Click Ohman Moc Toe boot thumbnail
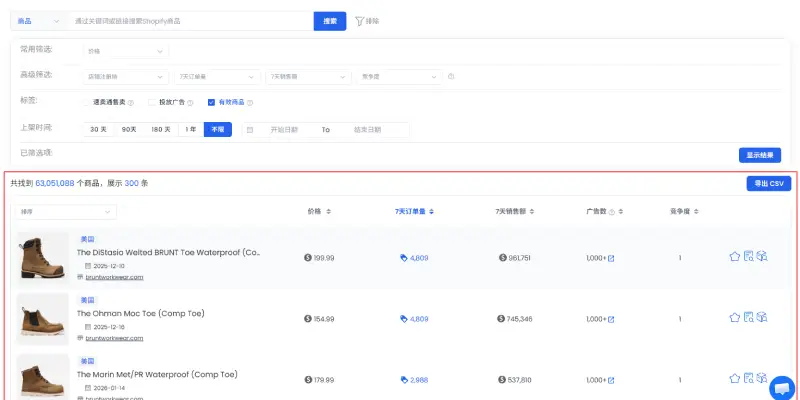800x400 pixels. coord(42,318)
